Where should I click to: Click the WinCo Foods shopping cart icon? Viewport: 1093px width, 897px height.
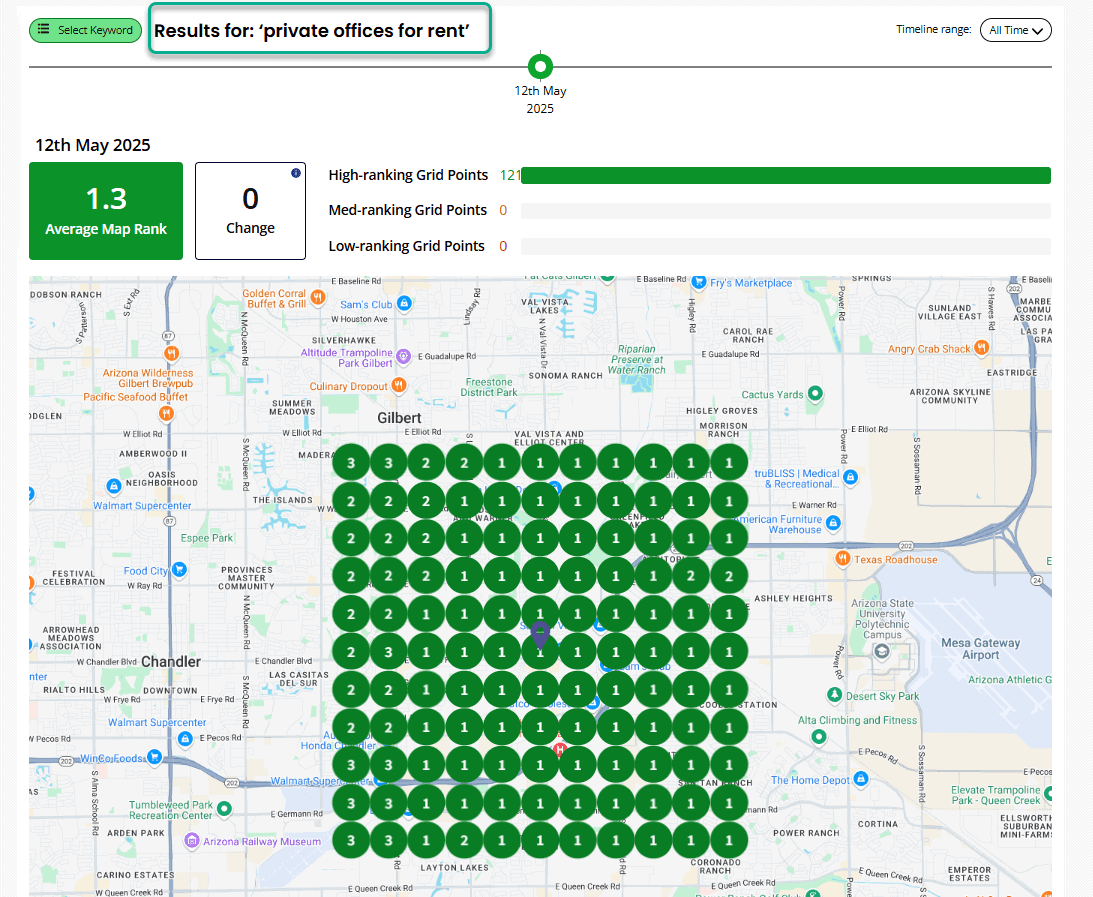[x=154, y=756]
